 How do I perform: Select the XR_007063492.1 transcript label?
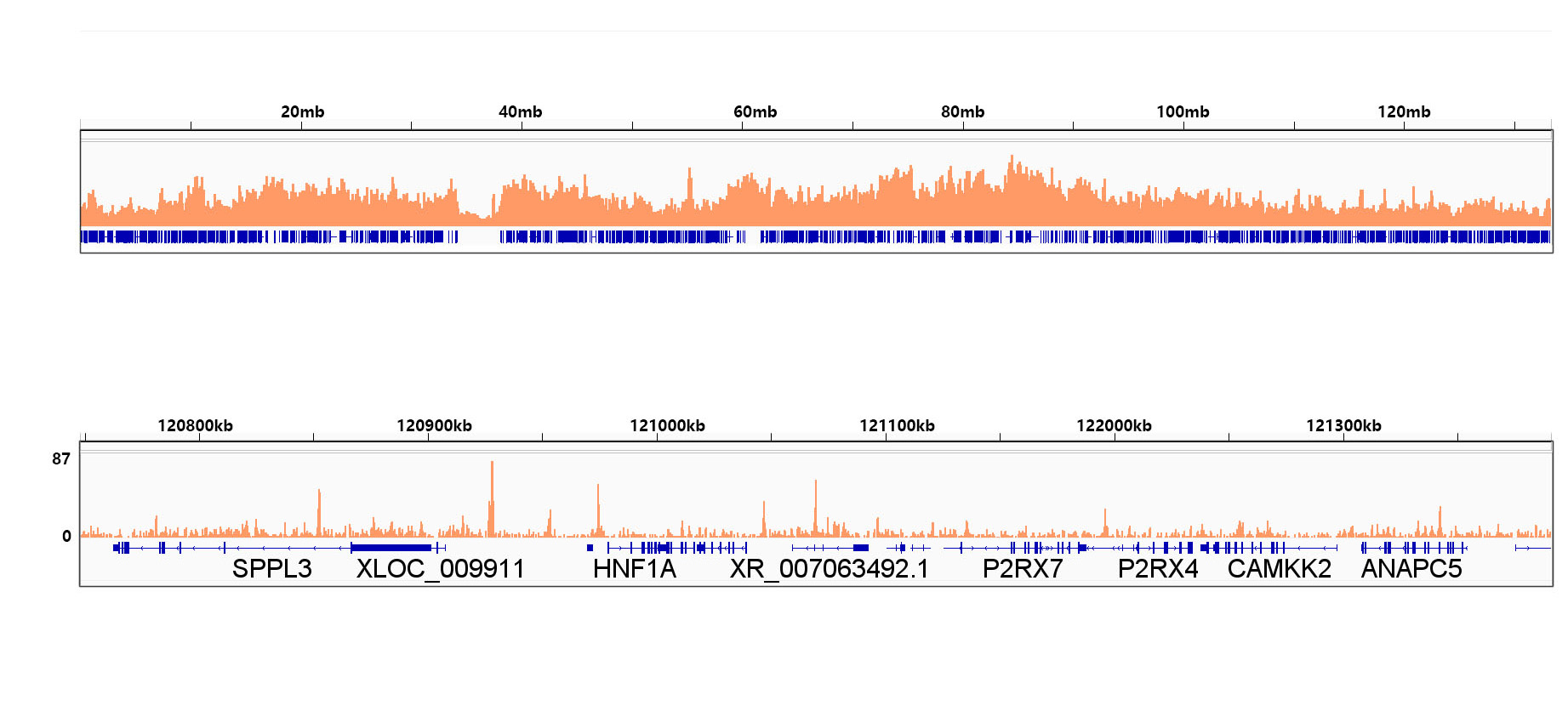(x=829, y=568)
